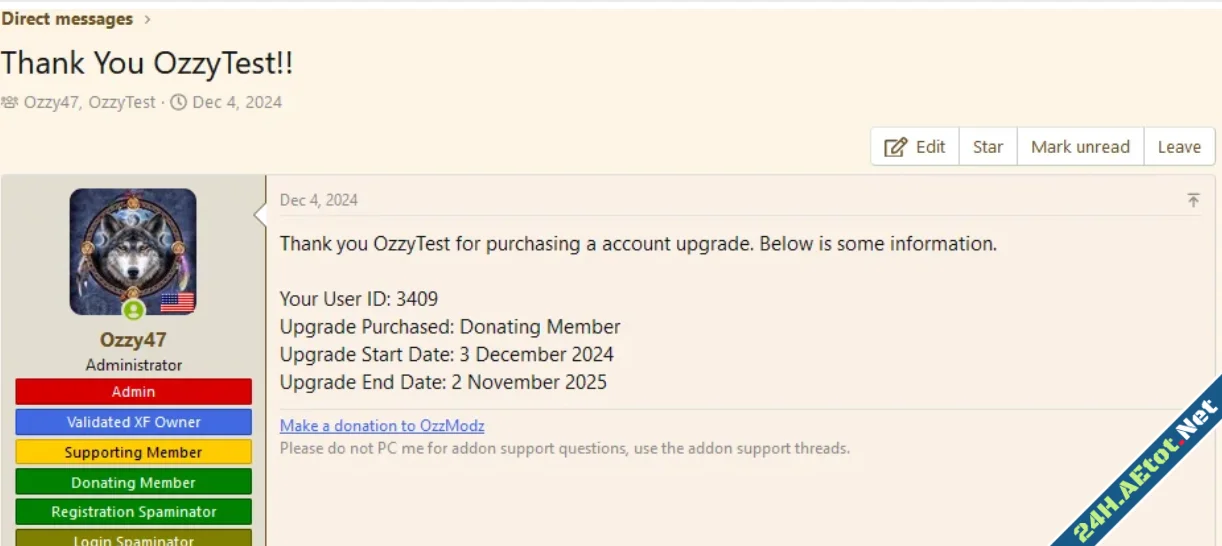Click the clock icon near date
Image resolution: width=1222 pixels, height=546 pixels.
(x=179, y=102)
